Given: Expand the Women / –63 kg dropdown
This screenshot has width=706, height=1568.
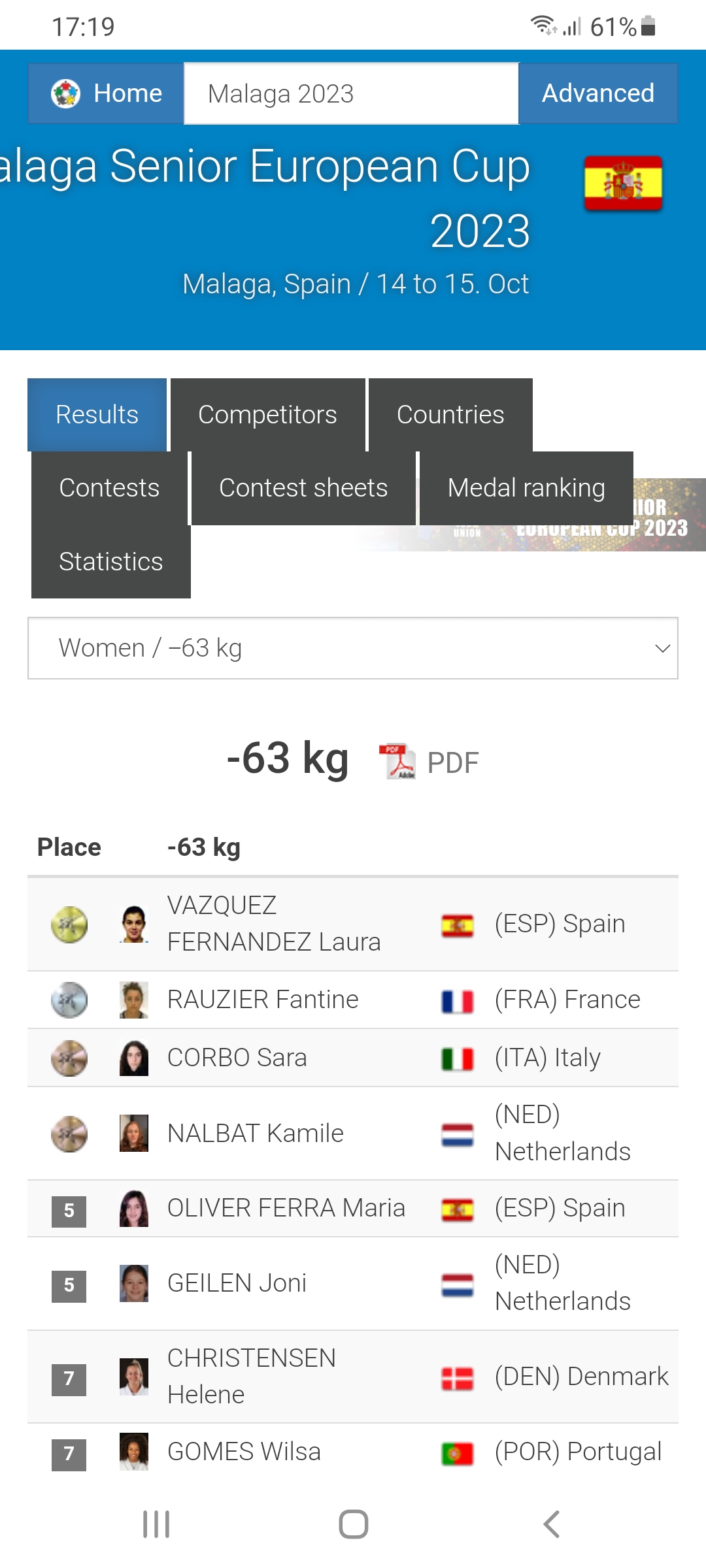Looking at the screenshot, I should click(353, 648).
